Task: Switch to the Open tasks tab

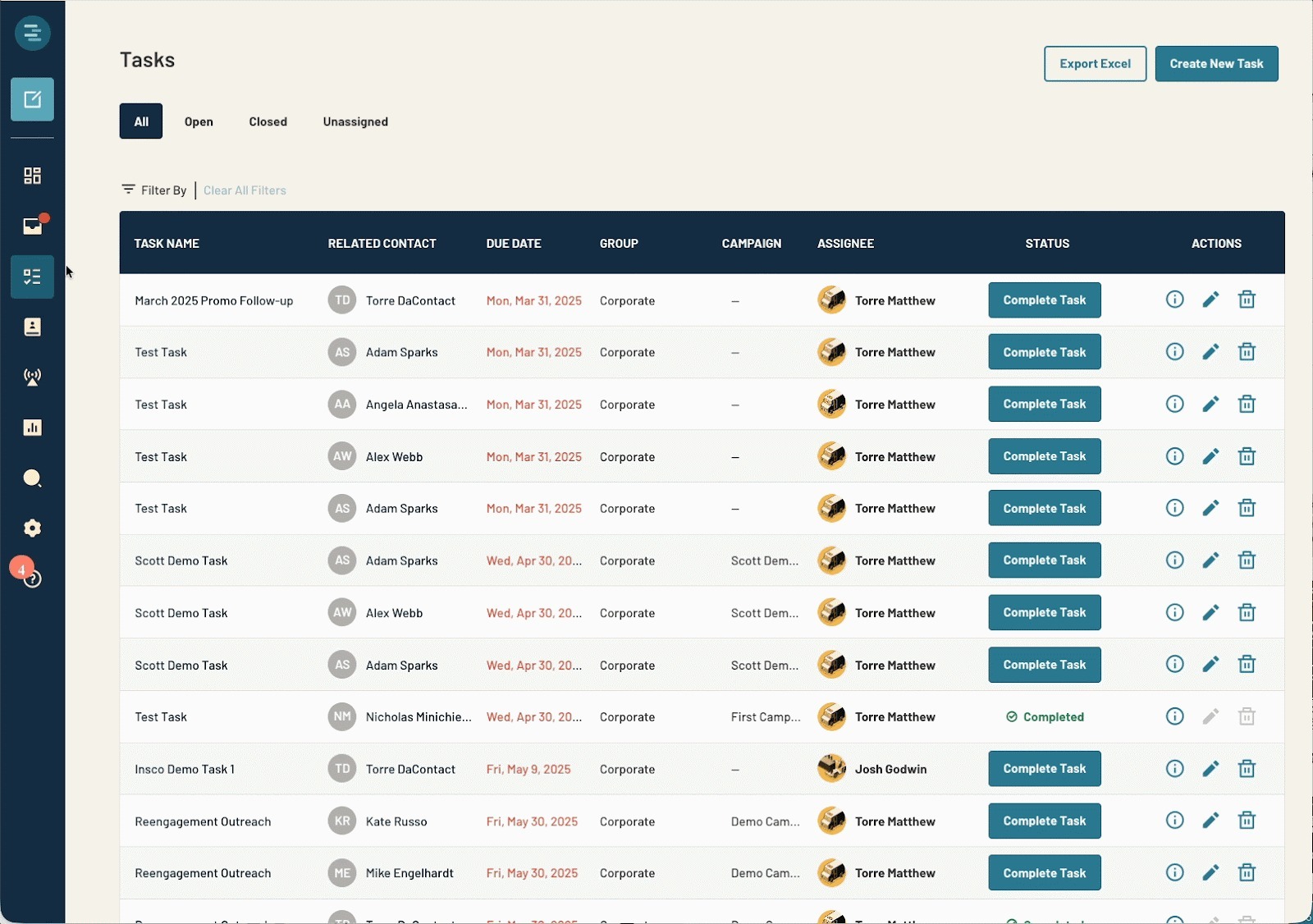Action: click(x=199, y=121)
